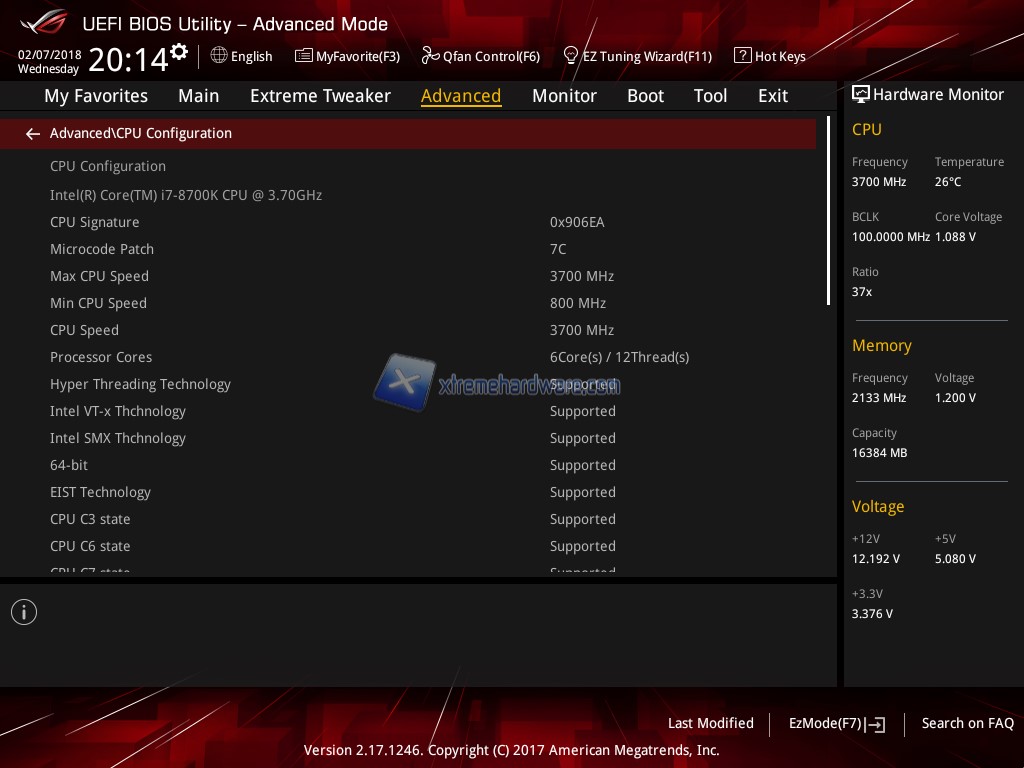
Task: Select the My Favorites tab
Action: 96,96
